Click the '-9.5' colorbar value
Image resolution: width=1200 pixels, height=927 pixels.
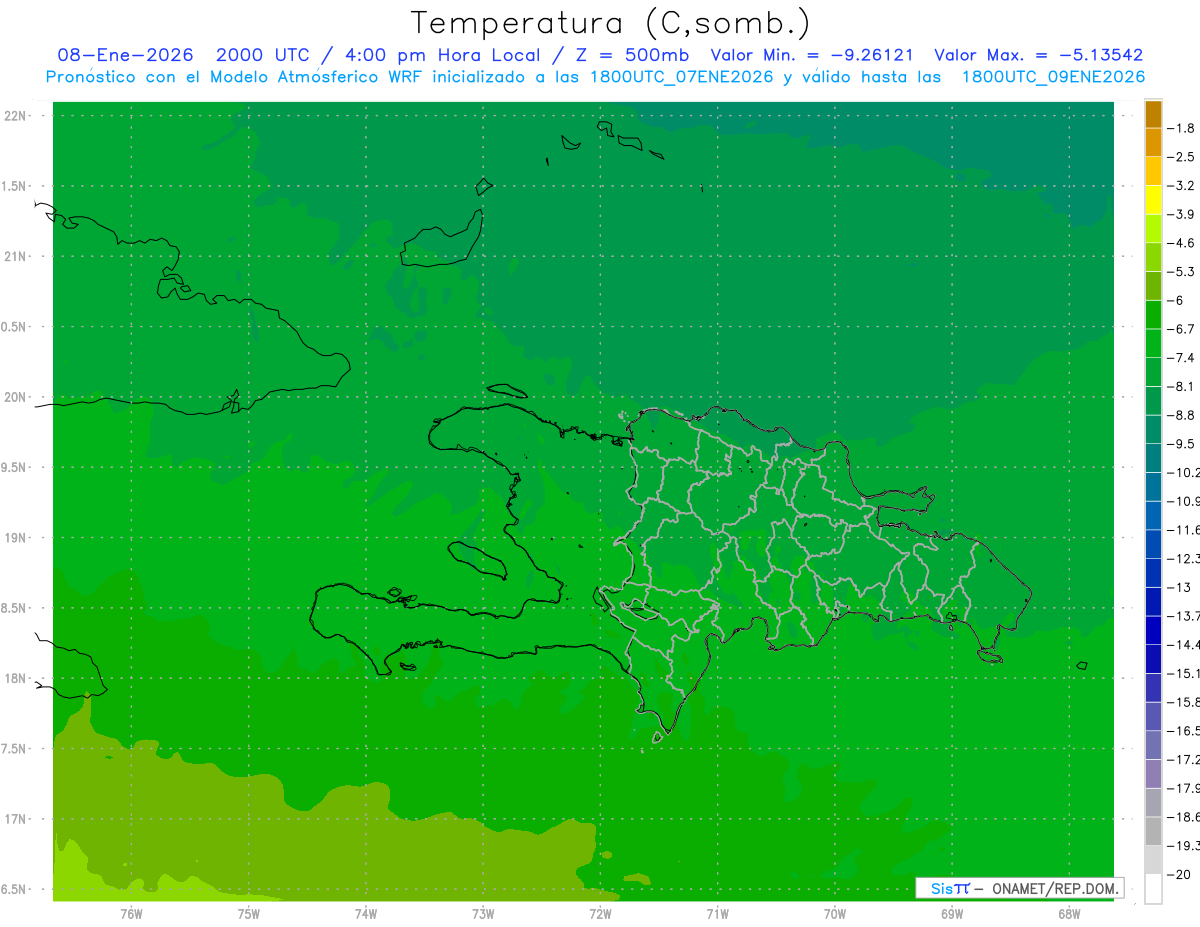(1181, 444)
